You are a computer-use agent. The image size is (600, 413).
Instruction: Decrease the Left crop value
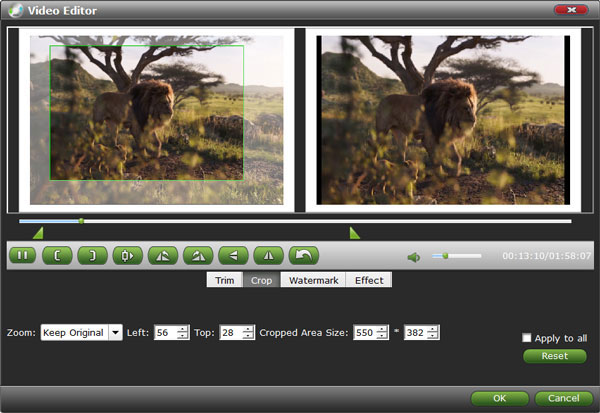pos(183,336)
